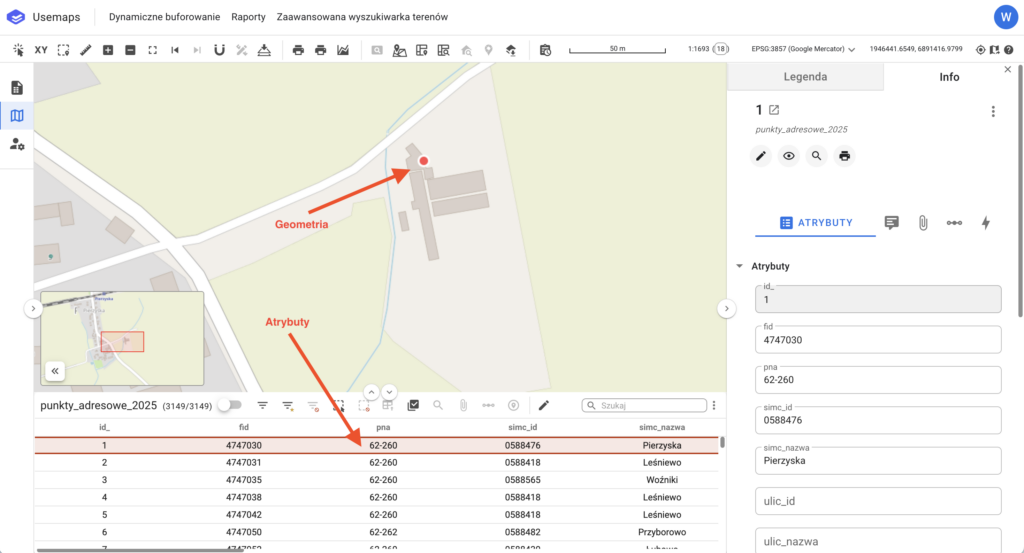
Task: Open the EPSG:3857 projection dropdown
Action: point(804,49)
